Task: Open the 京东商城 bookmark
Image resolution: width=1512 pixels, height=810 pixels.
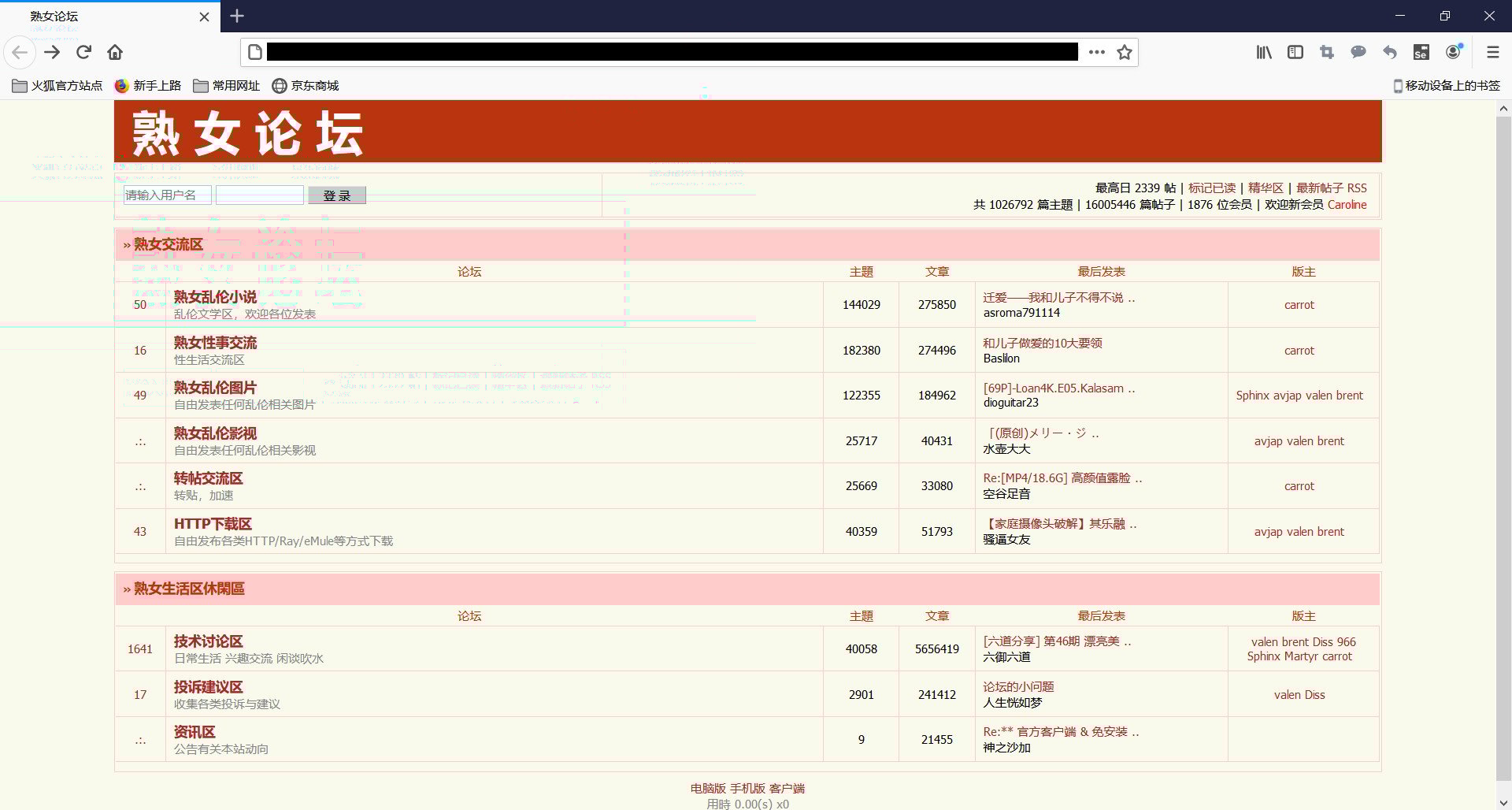Action: point(306,85)
